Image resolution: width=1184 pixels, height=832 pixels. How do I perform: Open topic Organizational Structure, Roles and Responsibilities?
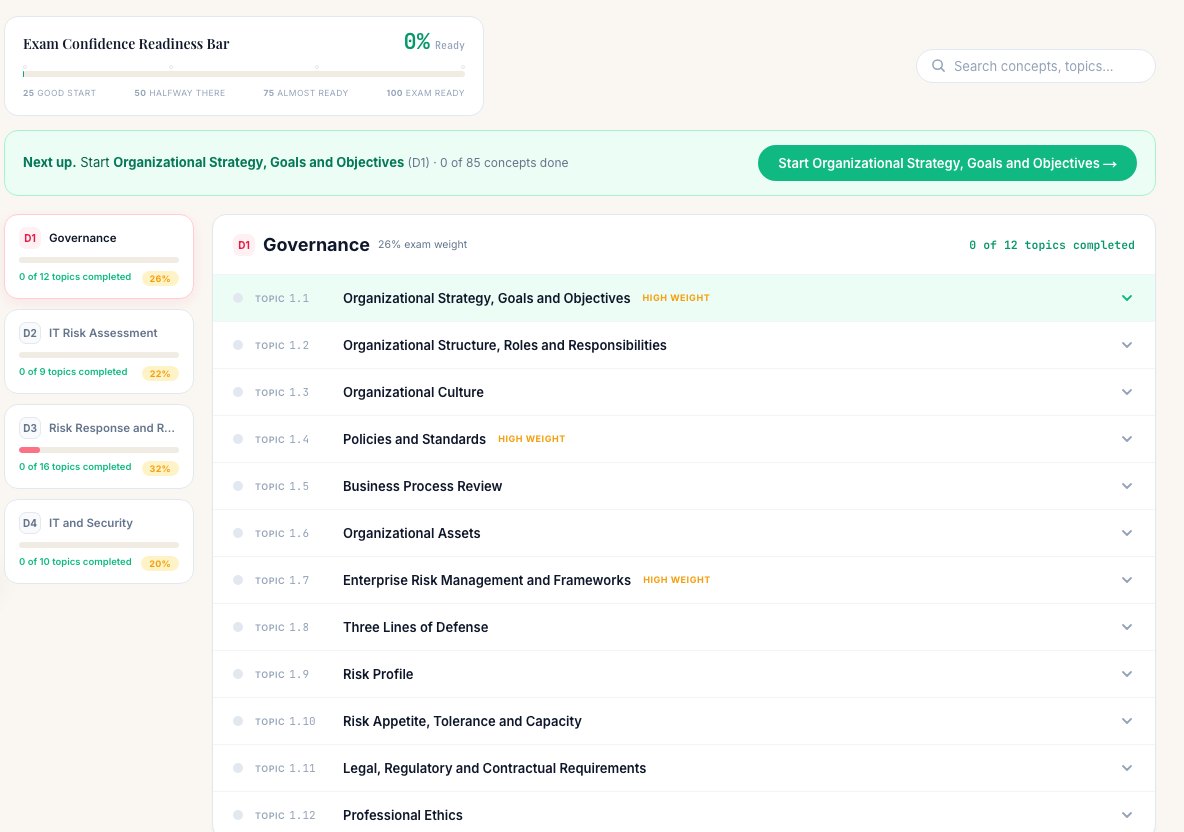(504, 345)
